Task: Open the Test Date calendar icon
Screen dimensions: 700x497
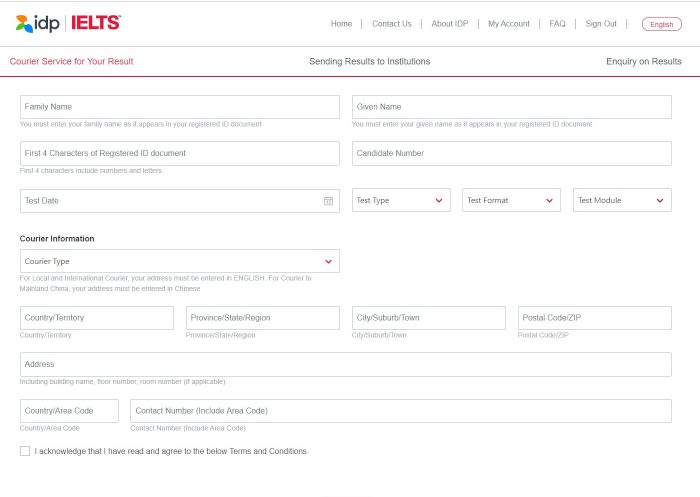Action: 328,201
